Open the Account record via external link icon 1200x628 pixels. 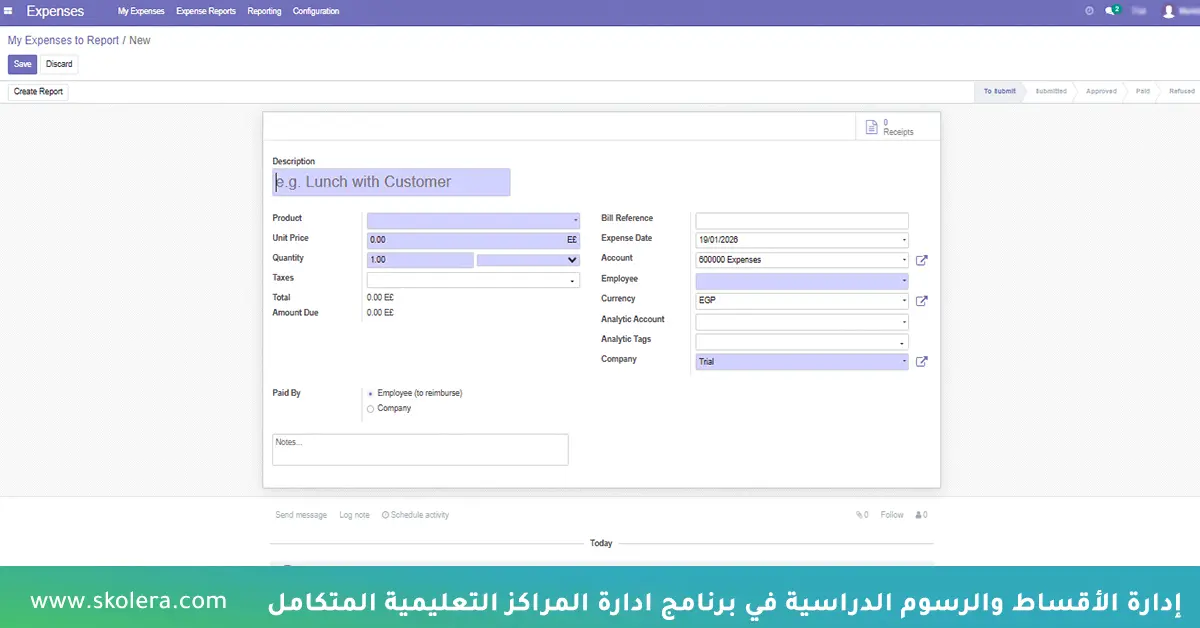pos(921,260)
